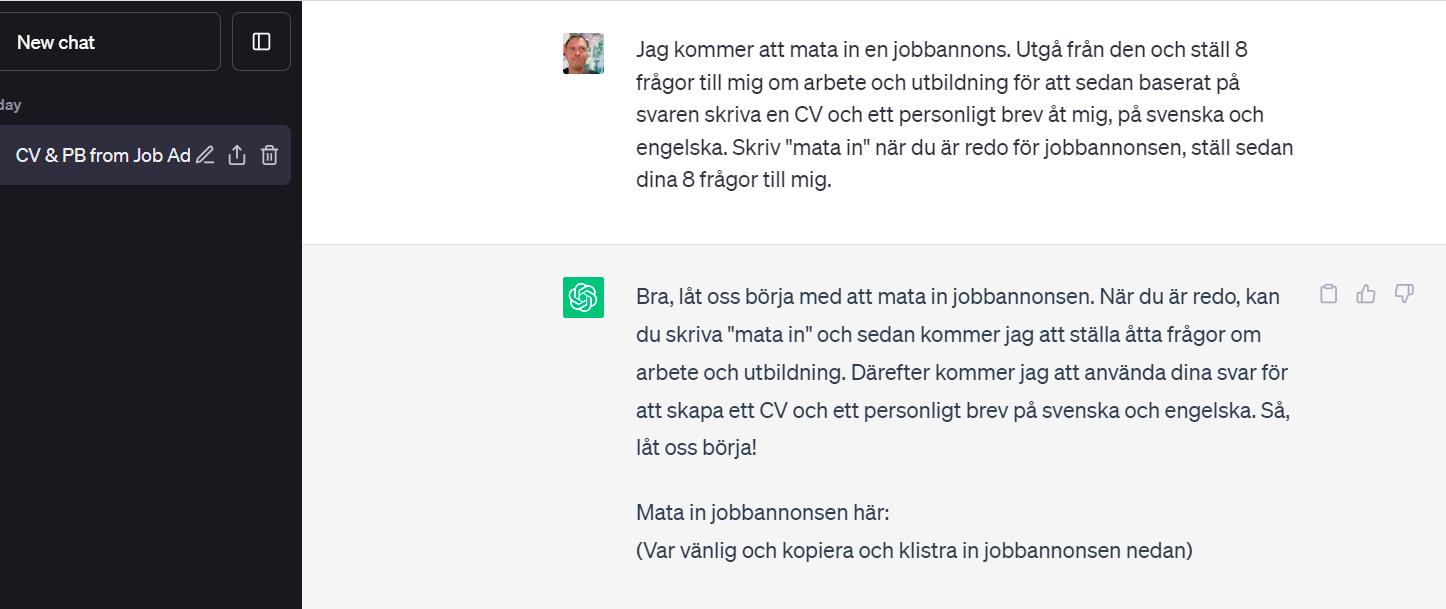
Task: Click the partially visible Today label in the sidebar
Action: (11, 105)
